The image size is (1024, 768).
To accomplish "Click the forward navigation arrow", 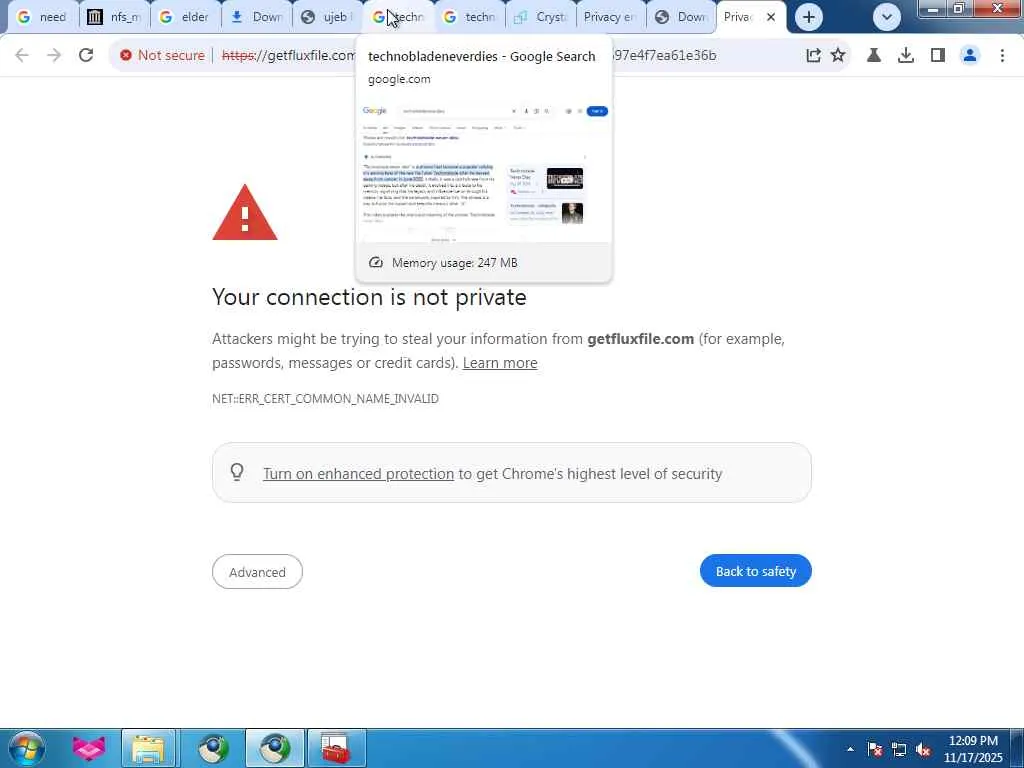I will pyautogui.click(x=54, y=56).
